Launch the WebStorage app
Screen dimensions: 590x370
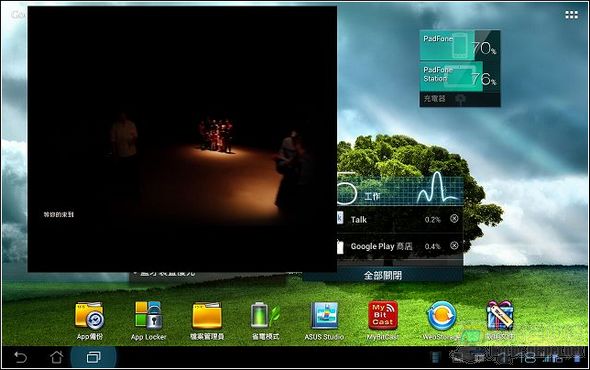441,320
